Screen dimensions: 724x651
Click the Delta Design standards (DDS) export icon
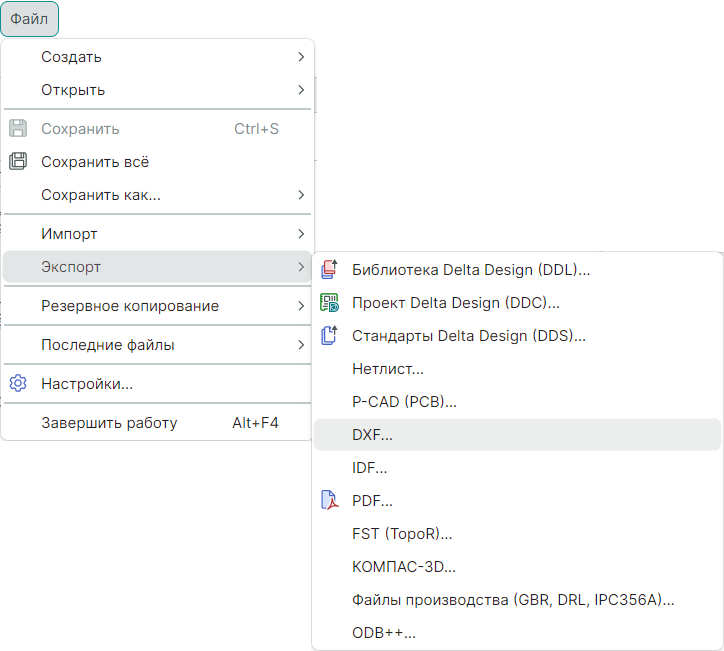(329, 335)
